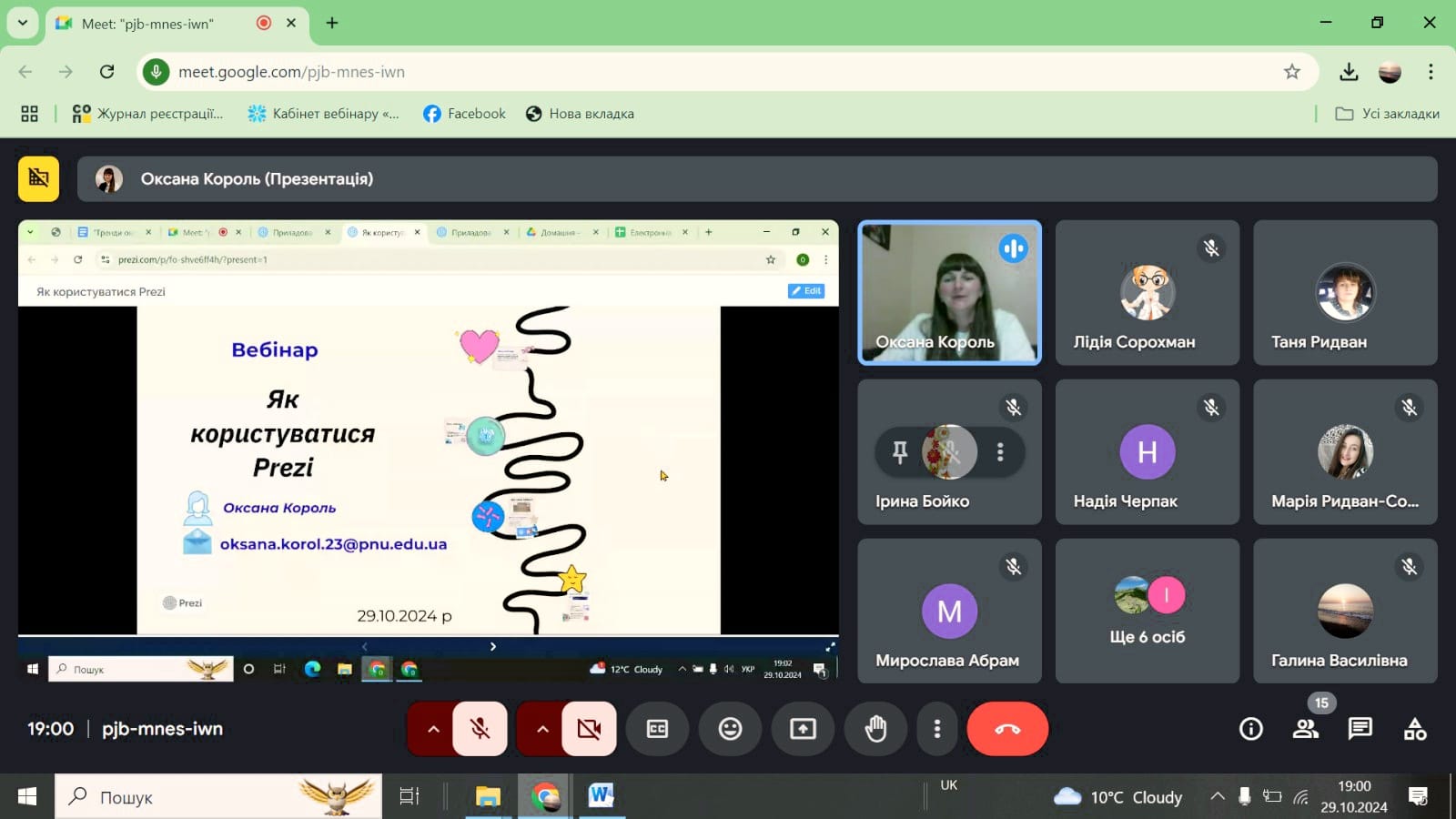Close the Meet pjb-mnes-iwn tab
This screenshot has height=819, width=1456.
click(x=291, y=23)
